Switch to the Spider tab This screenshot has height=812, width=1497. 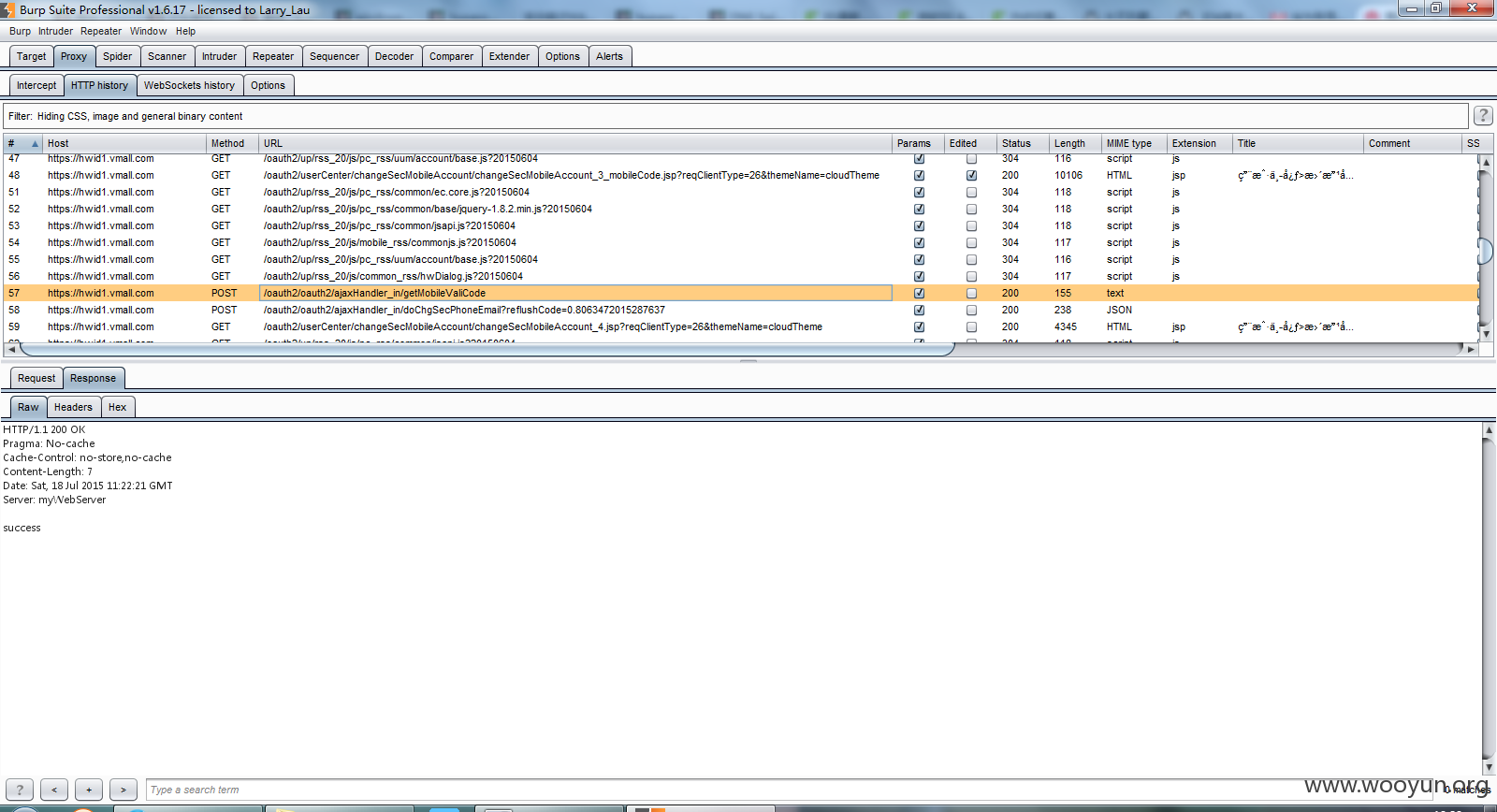[117, 56]
